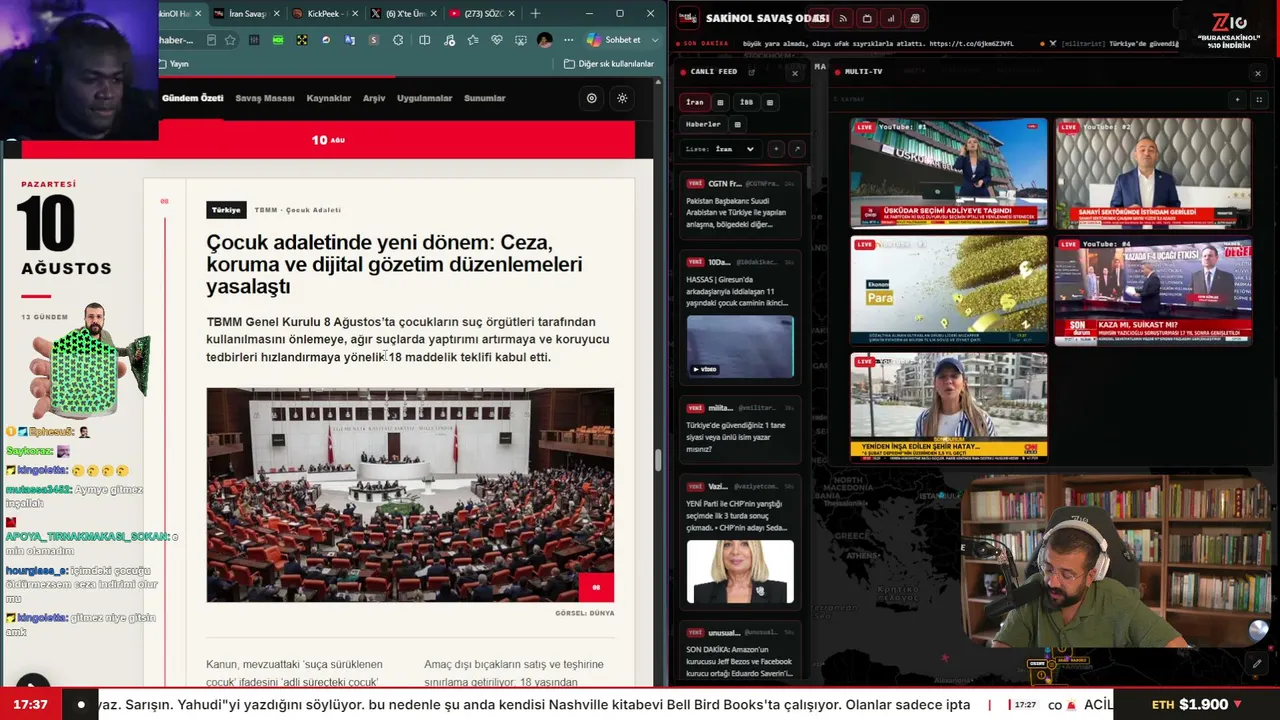
Task: Switch to the (273) SÖZC... YouTube tab
Action: (x=481, y=14)
